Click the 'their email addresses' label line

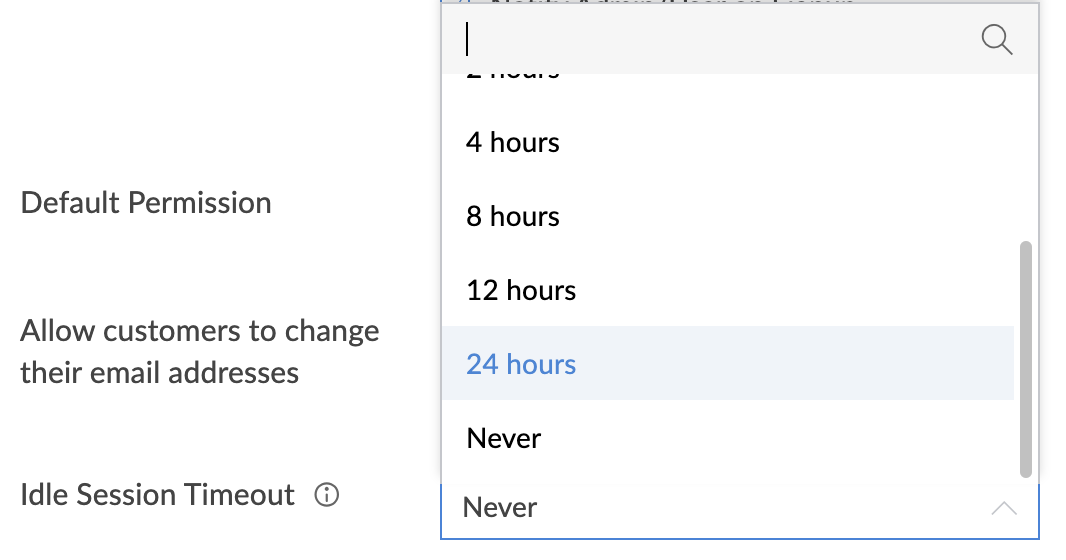[159, 373]
